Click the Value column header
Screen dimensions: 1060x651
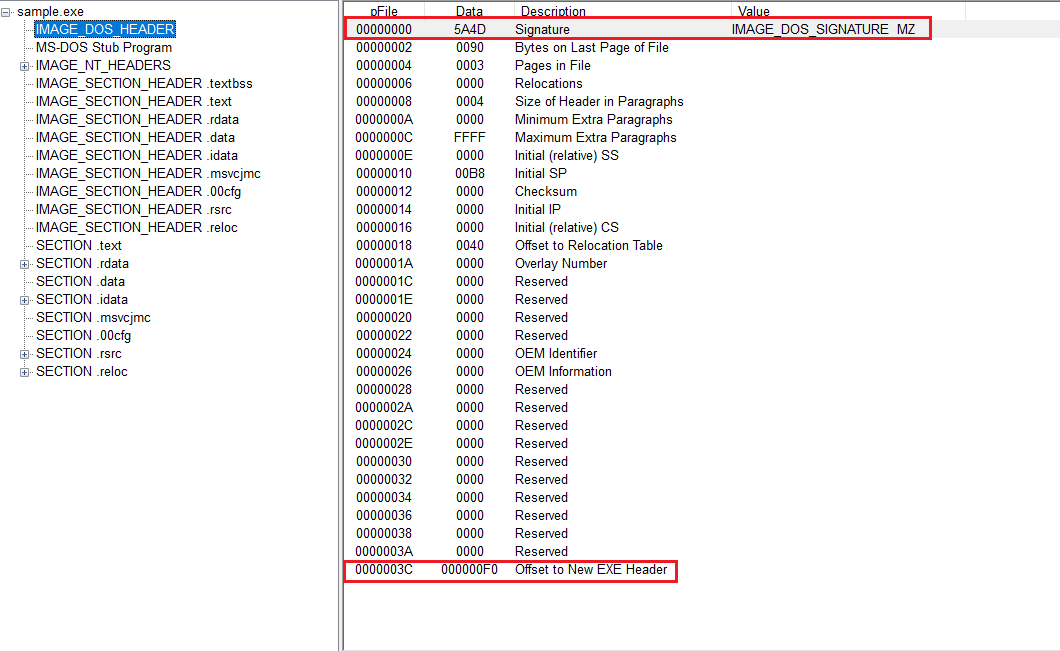(753, 11)
